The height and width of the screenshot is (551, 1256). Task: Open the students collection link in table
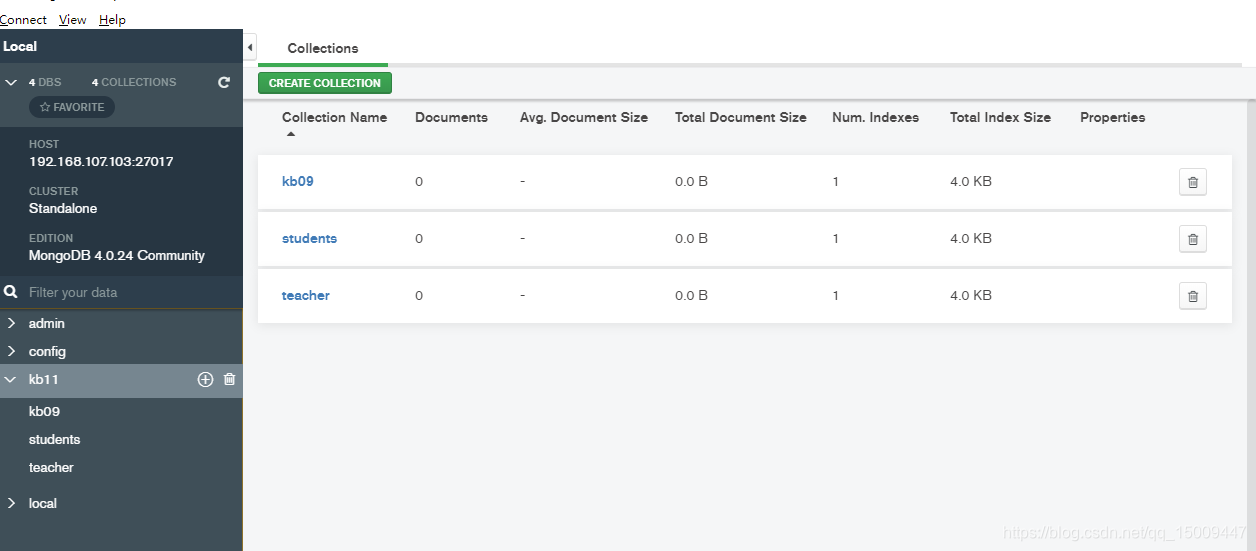click(309, 238)
